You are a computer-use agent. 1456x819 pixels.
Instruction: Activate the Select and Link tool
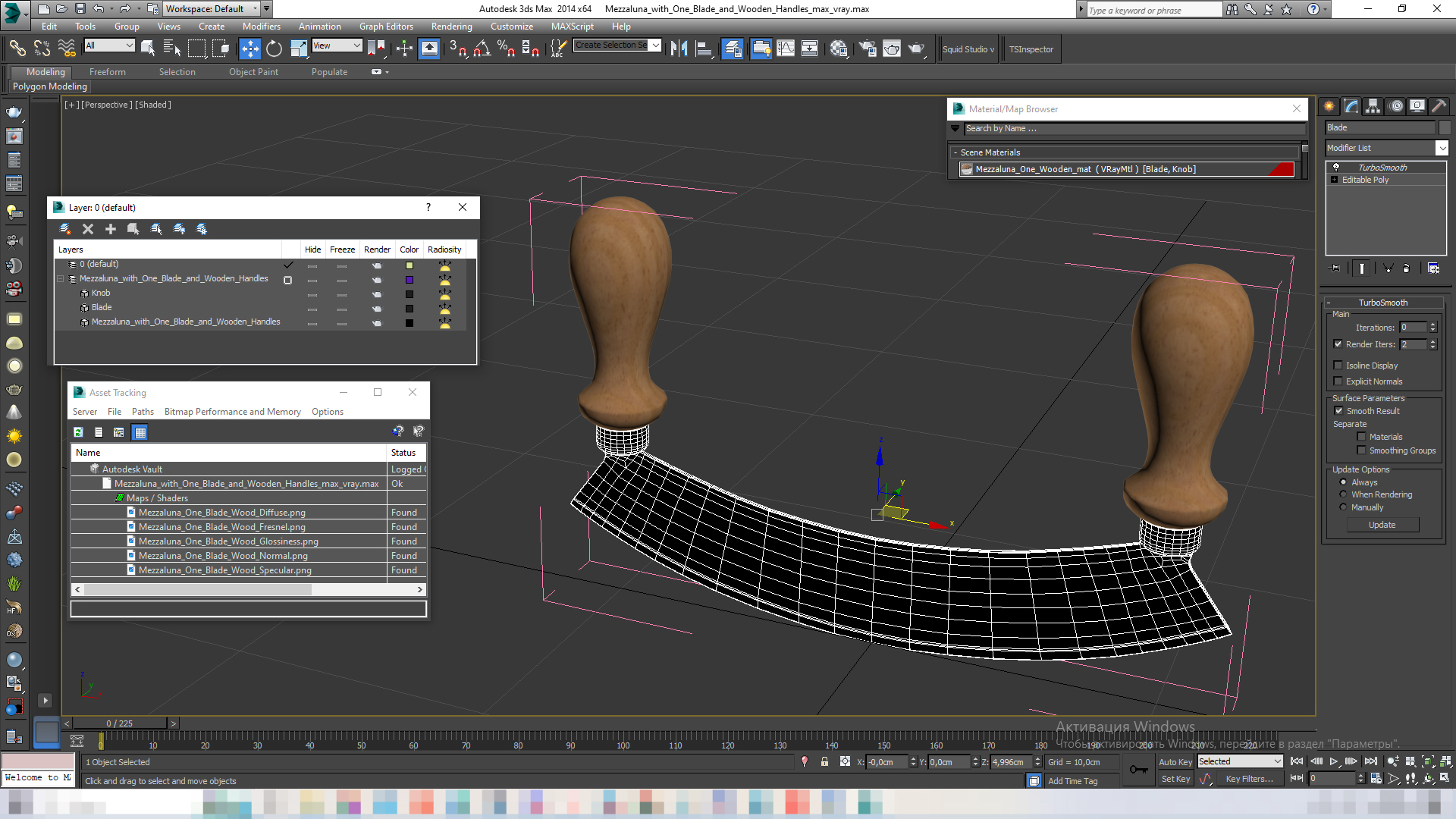tap(17, 49)
